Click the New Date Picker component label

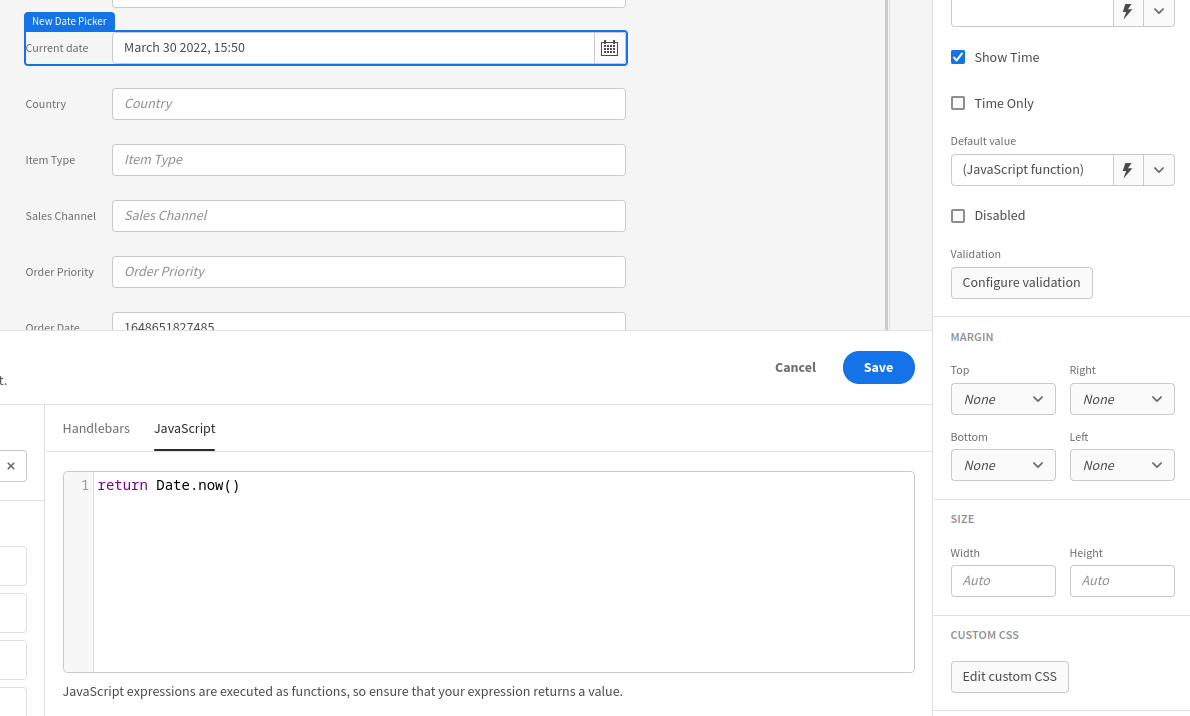[x=69, y=21]
